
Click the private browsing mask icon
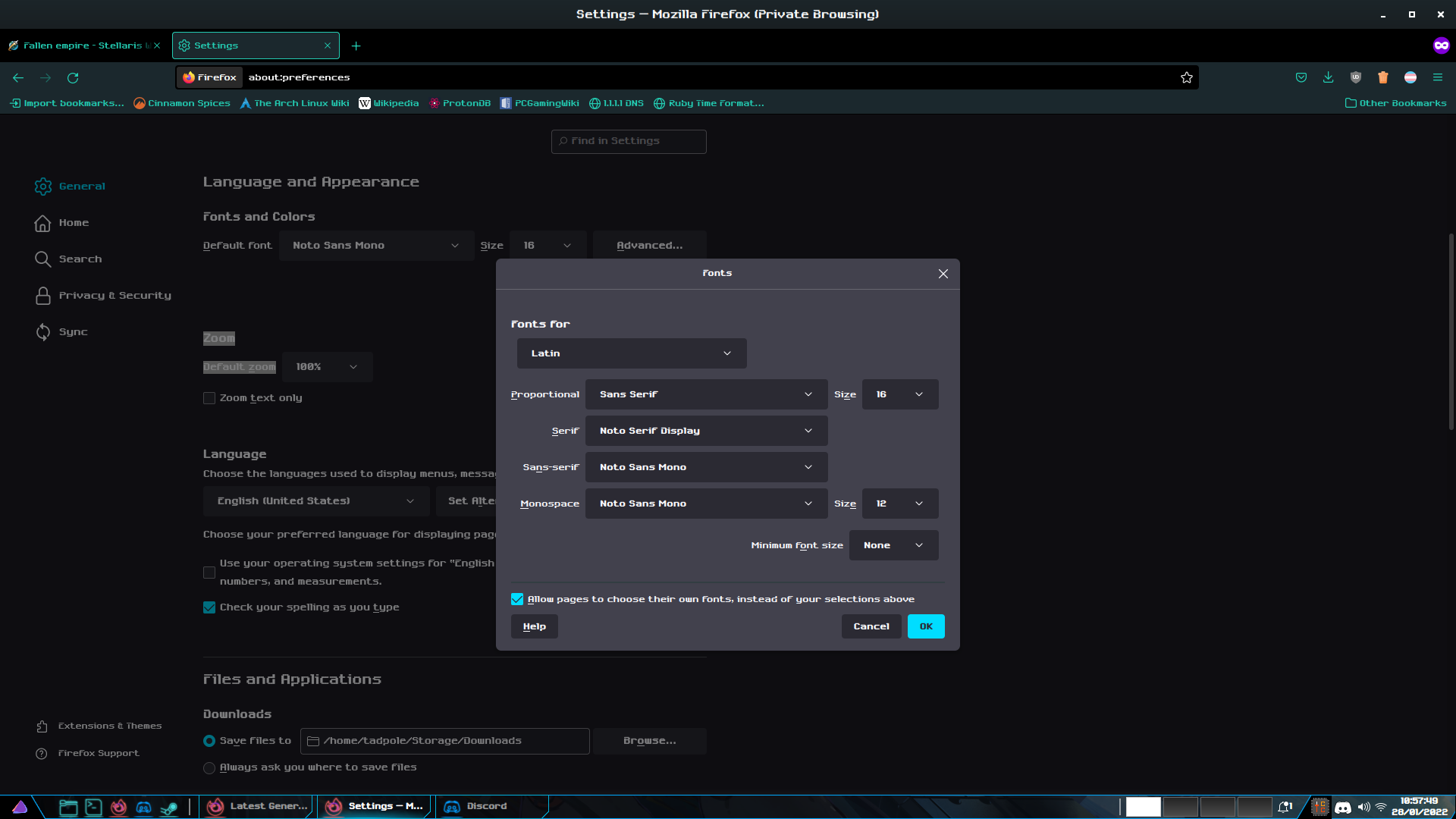tap(1441, 45)
